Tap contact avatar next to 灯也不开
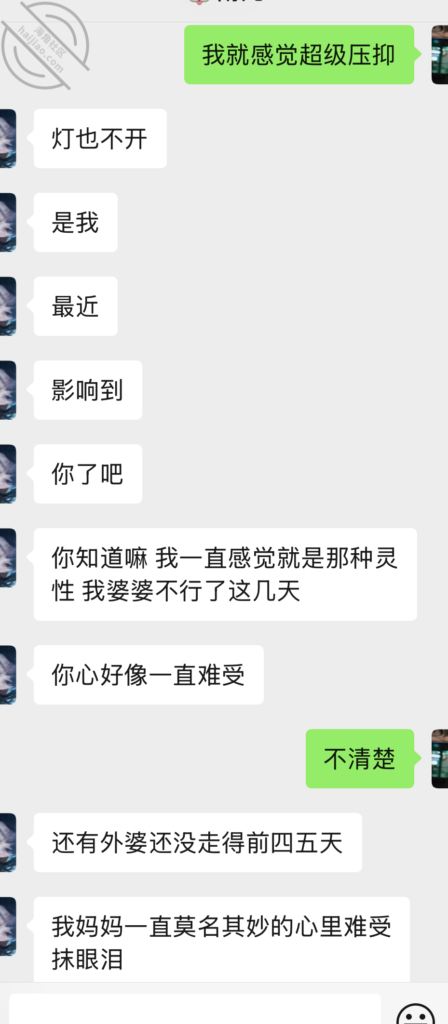 point(8,138)
